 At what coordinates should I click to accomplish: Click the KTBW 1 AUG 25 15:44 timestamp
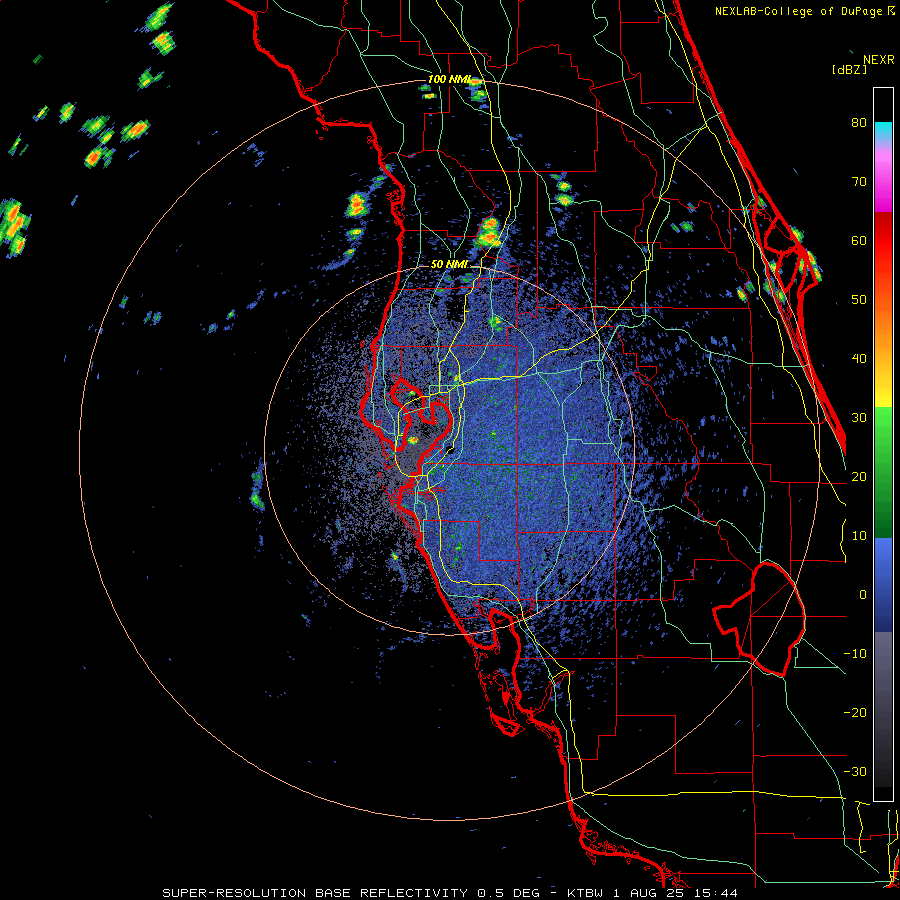[x=652, y=893]
